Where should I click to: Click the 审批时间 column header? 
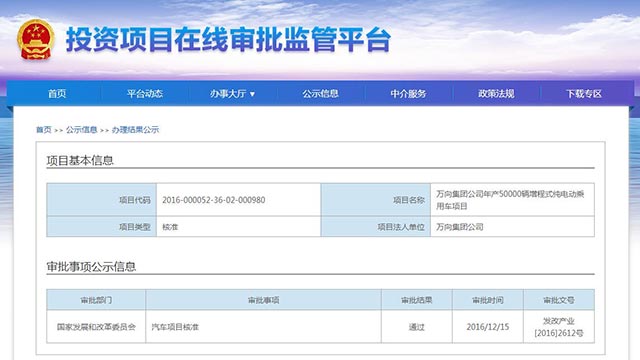click(x=488, y=300)
